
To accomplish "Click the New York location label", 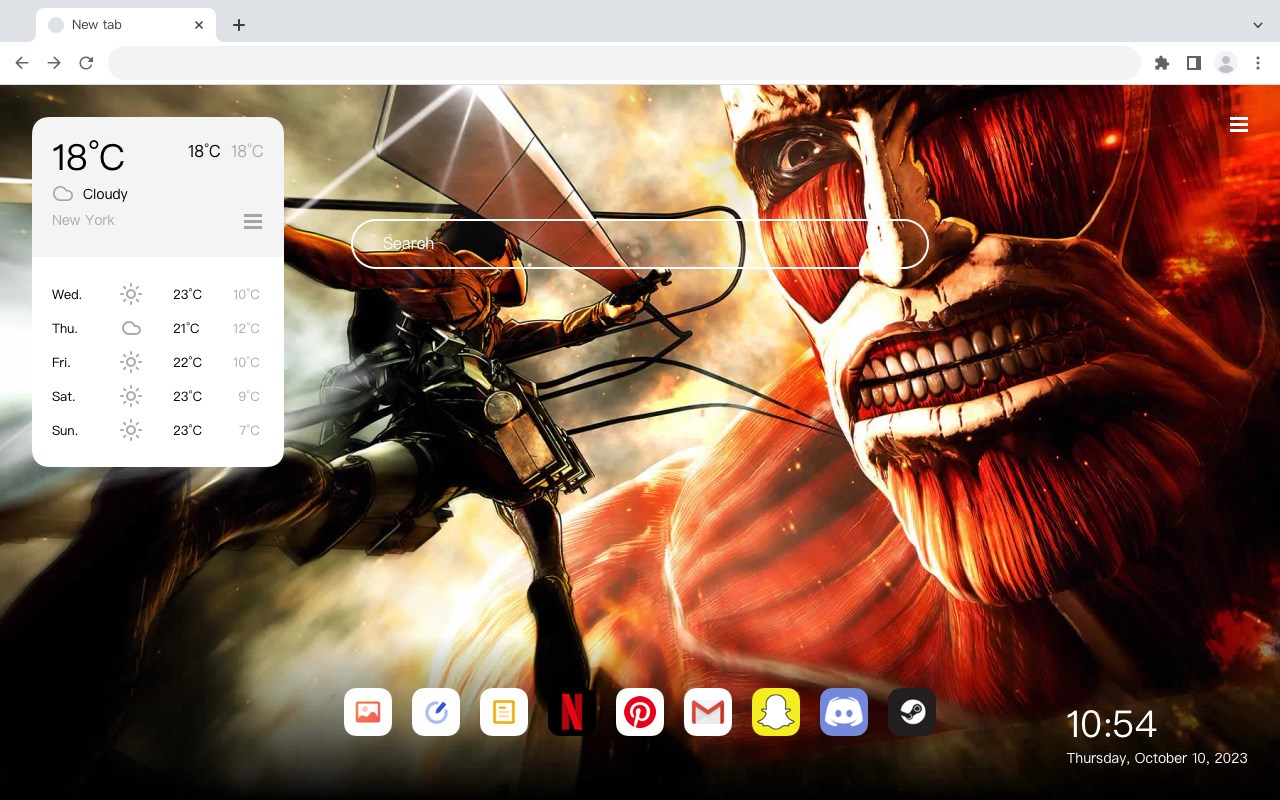I will coord(83,220).
